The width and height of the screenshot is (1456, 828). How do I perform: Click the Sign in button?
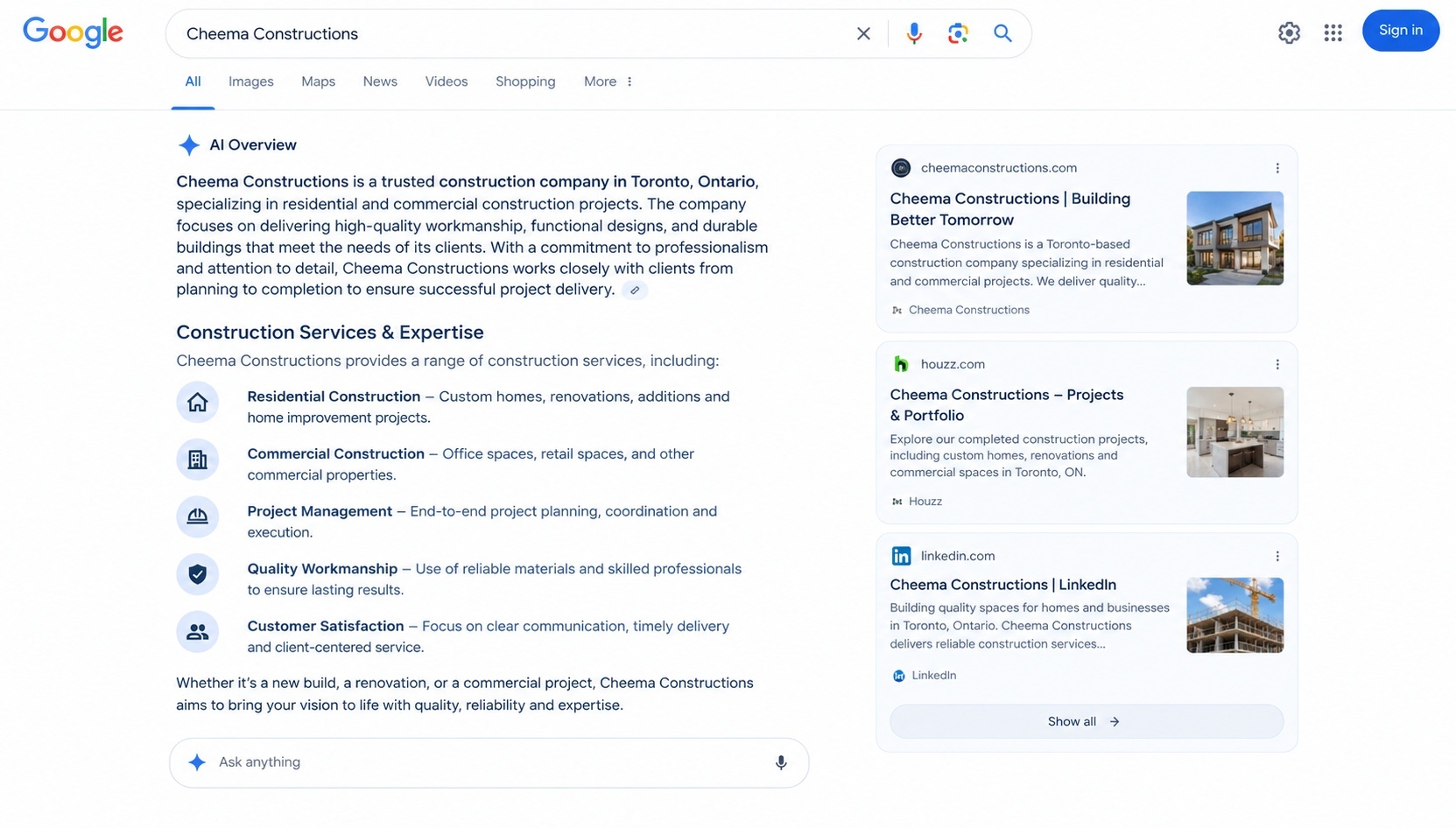(1400, 31)
